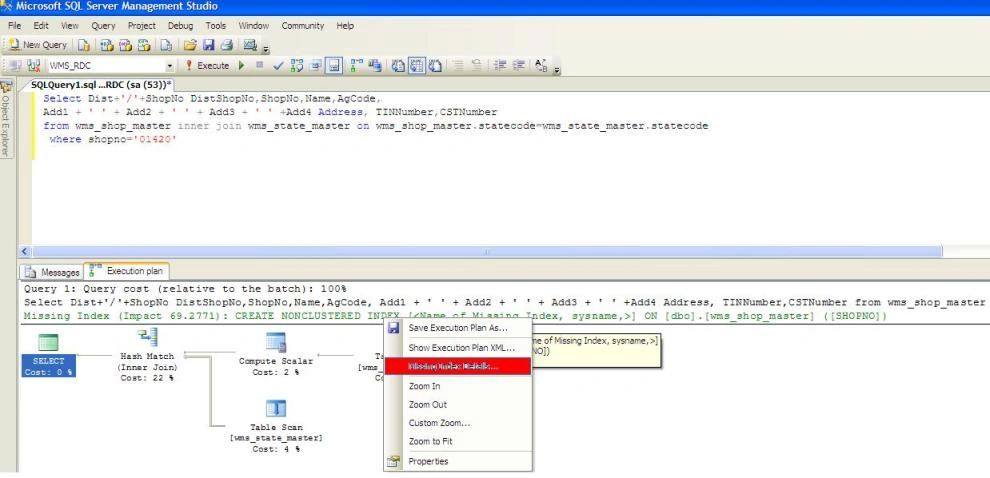Switch output to Results to File

435,66
